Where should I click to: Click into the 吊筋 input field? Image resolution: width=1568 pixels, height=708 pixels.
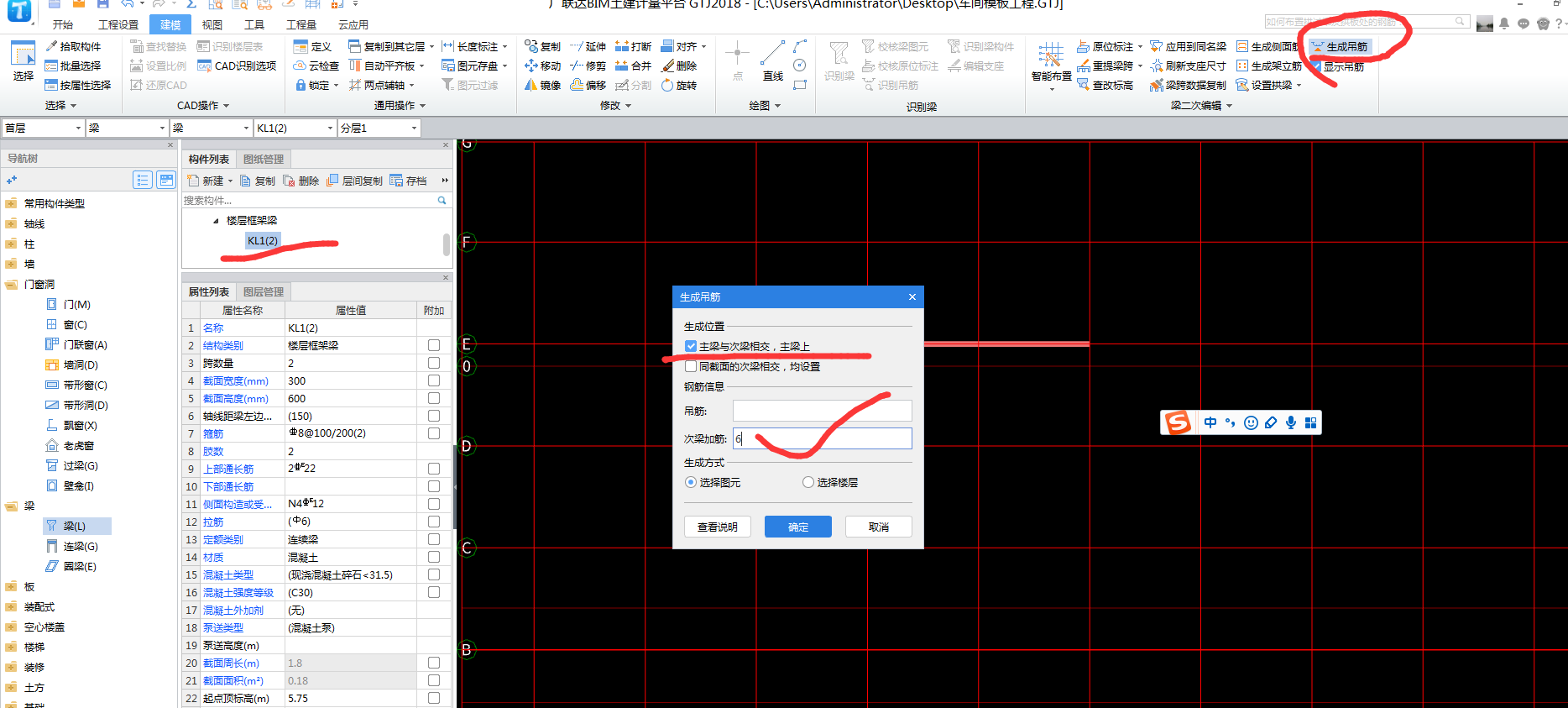(x=823, y=411)
